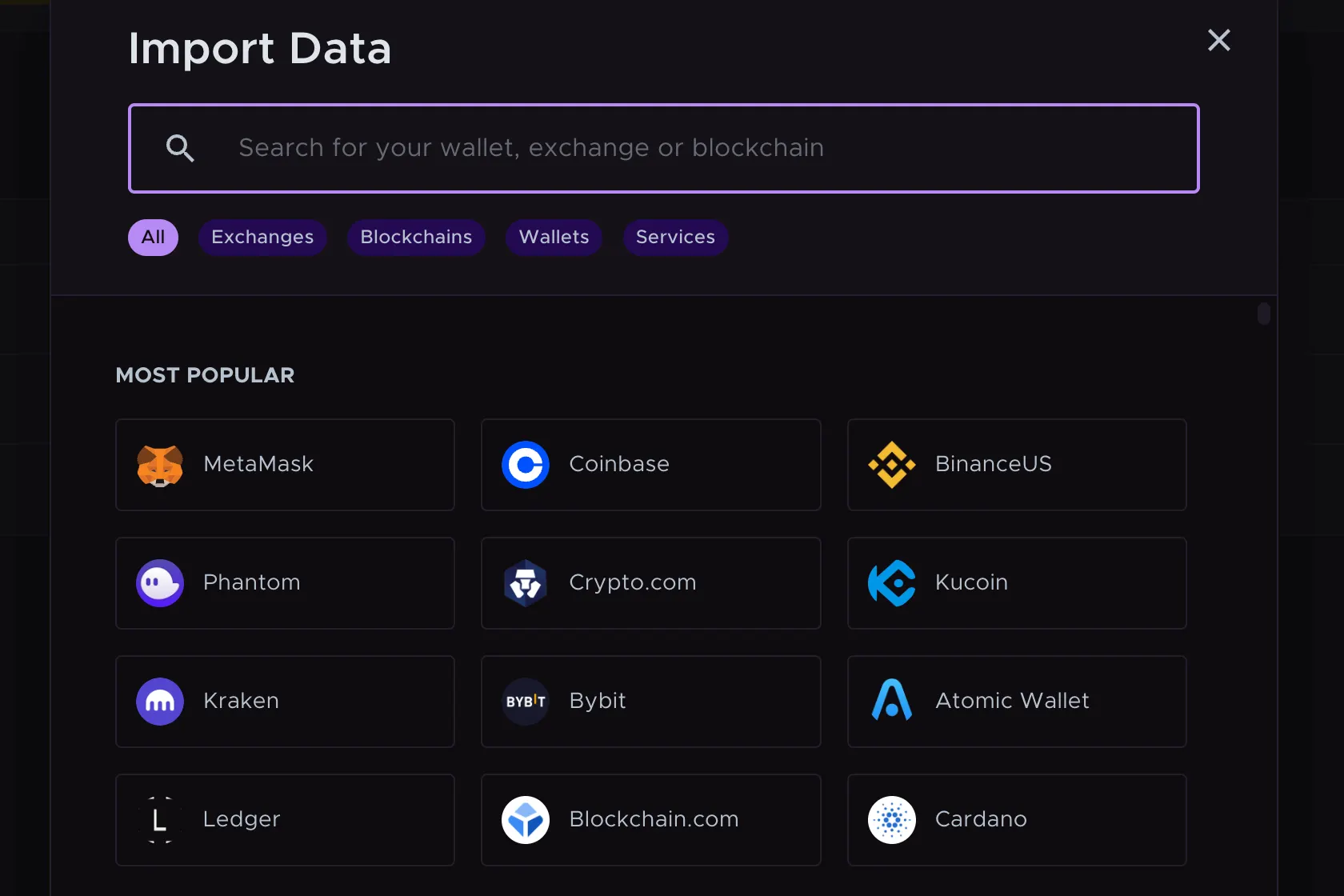Pick the Phantom ghost icon
1344x896 pixels.
pos(160,583)
